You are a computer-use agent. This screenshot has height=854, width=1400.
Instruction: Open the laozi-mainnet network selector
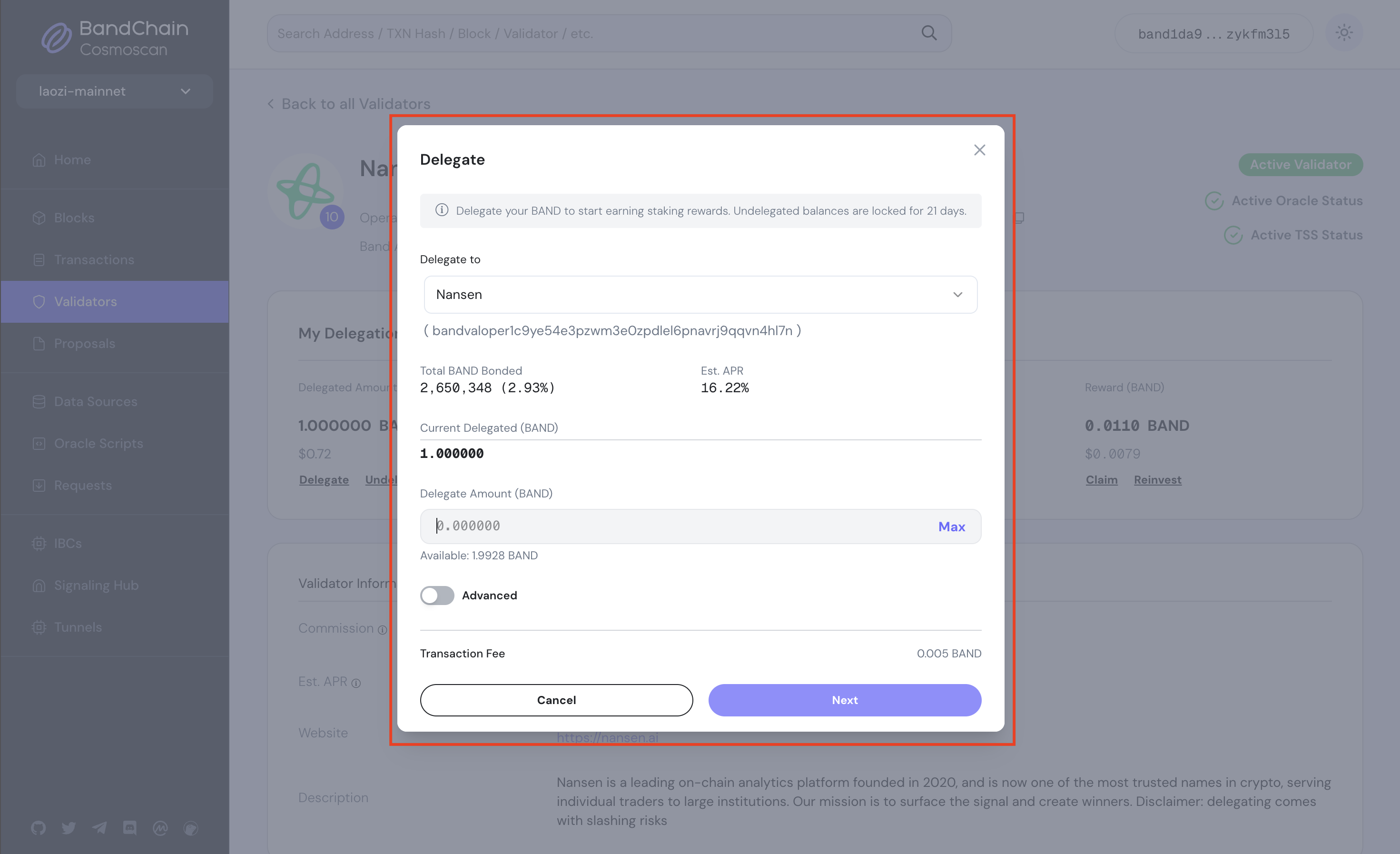[x=114, y=91]
